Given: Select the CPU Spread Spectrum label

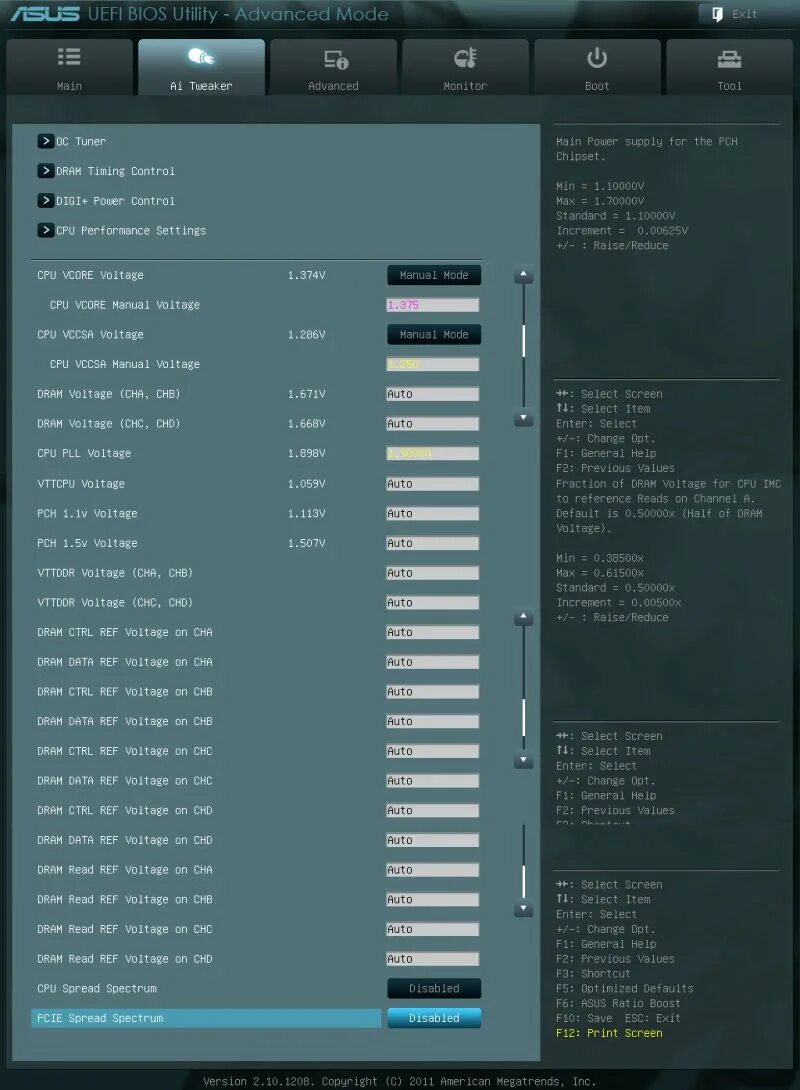Looking at the screenshot, I should [97, 989].
